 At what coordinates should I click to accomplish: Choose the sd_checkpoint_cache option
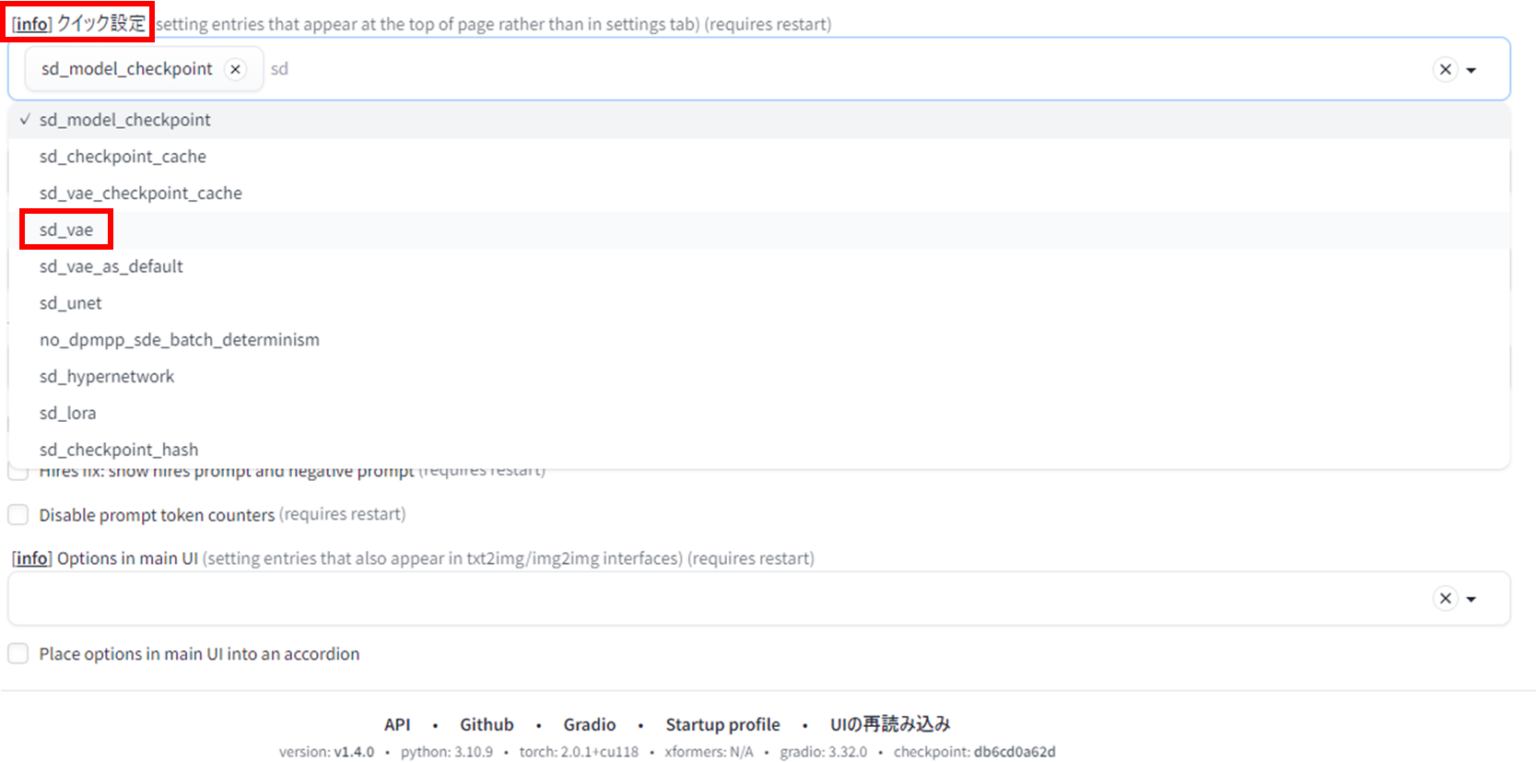pyautogui.click(x=123, y=156)
